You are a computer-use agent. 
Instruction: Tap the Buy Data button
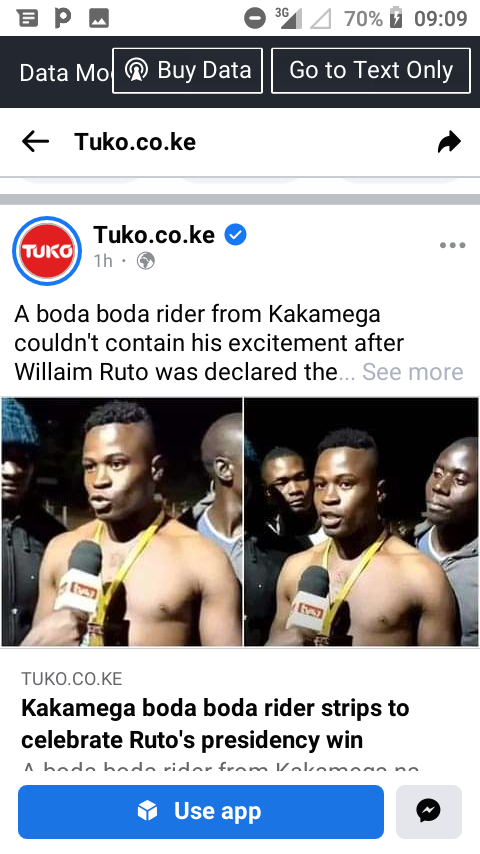point(187,70)
